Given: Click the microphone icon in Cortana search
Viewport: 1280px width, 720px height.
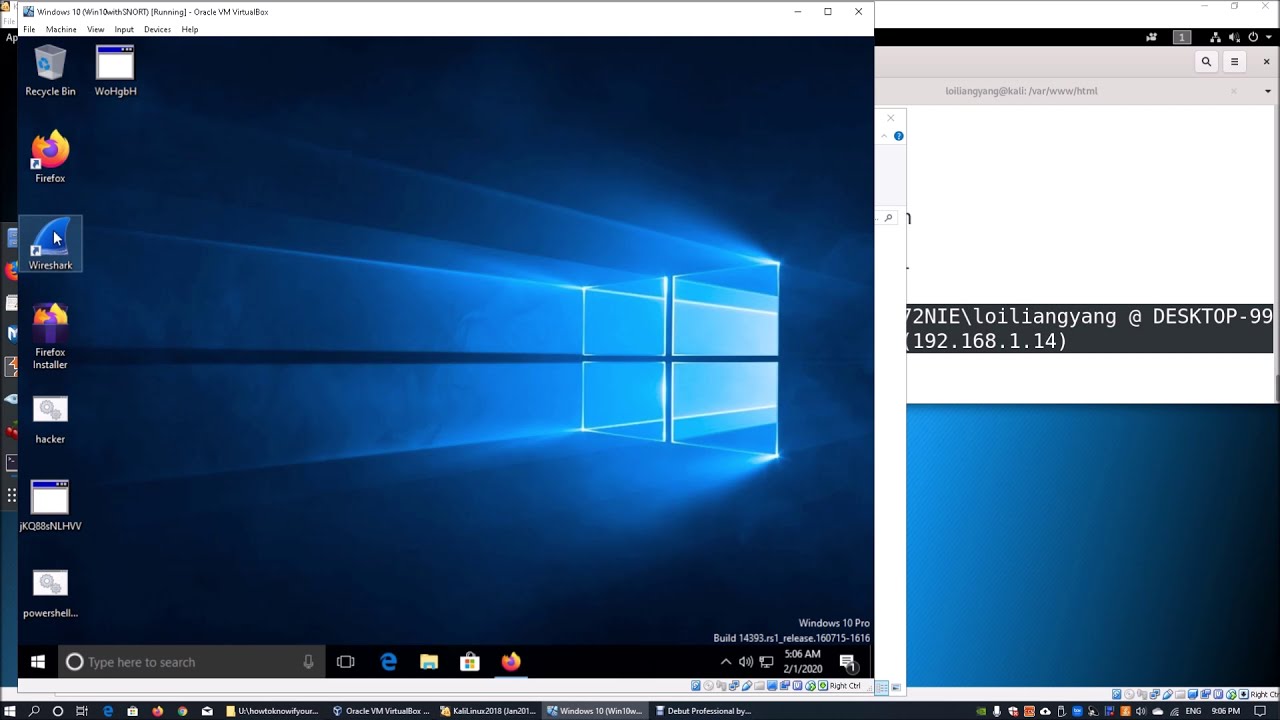Looking at the screenshot, I should 308,662.
